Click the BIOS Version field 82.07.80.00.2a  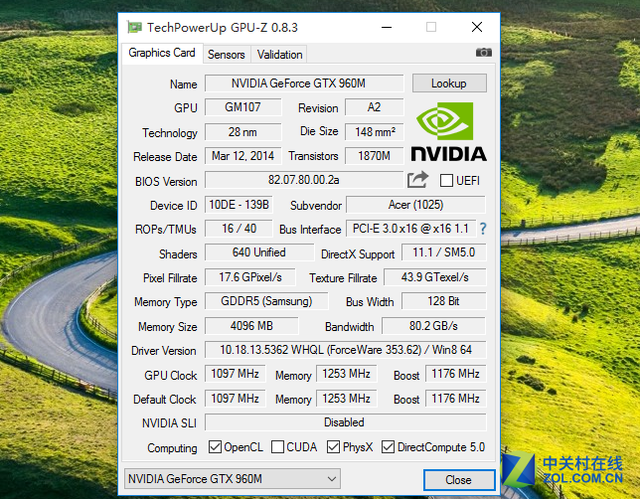pyautogui.click(x=304, y=180)
